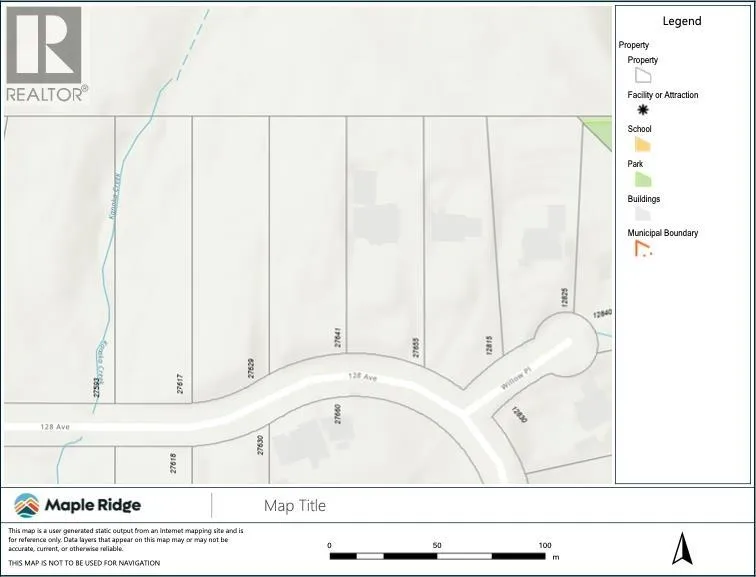Select lot number 27655 on the map
The image size is (756, 577).
[416, 348]
